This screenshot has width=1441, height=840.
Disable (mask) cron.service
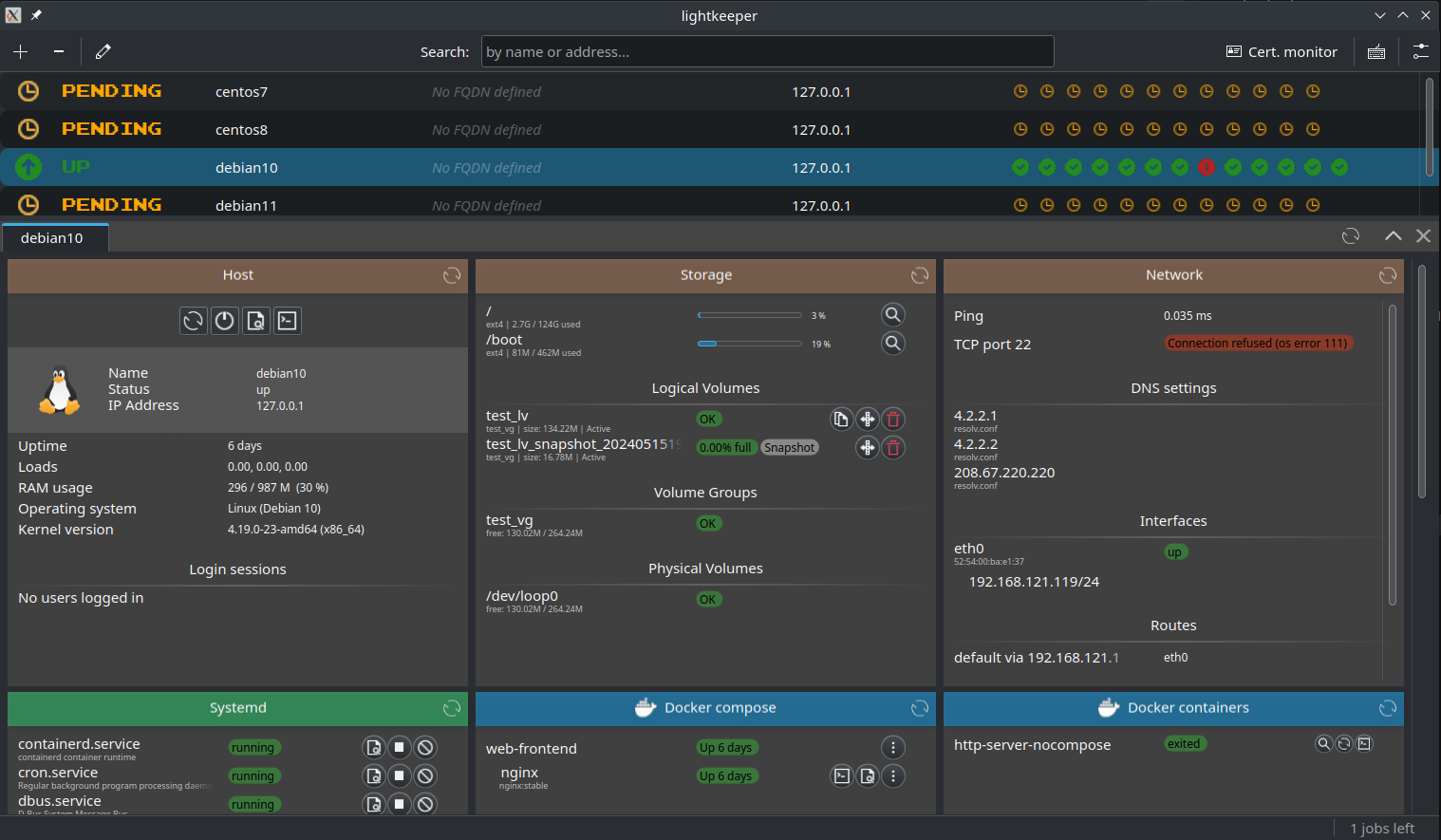[426, 775]
